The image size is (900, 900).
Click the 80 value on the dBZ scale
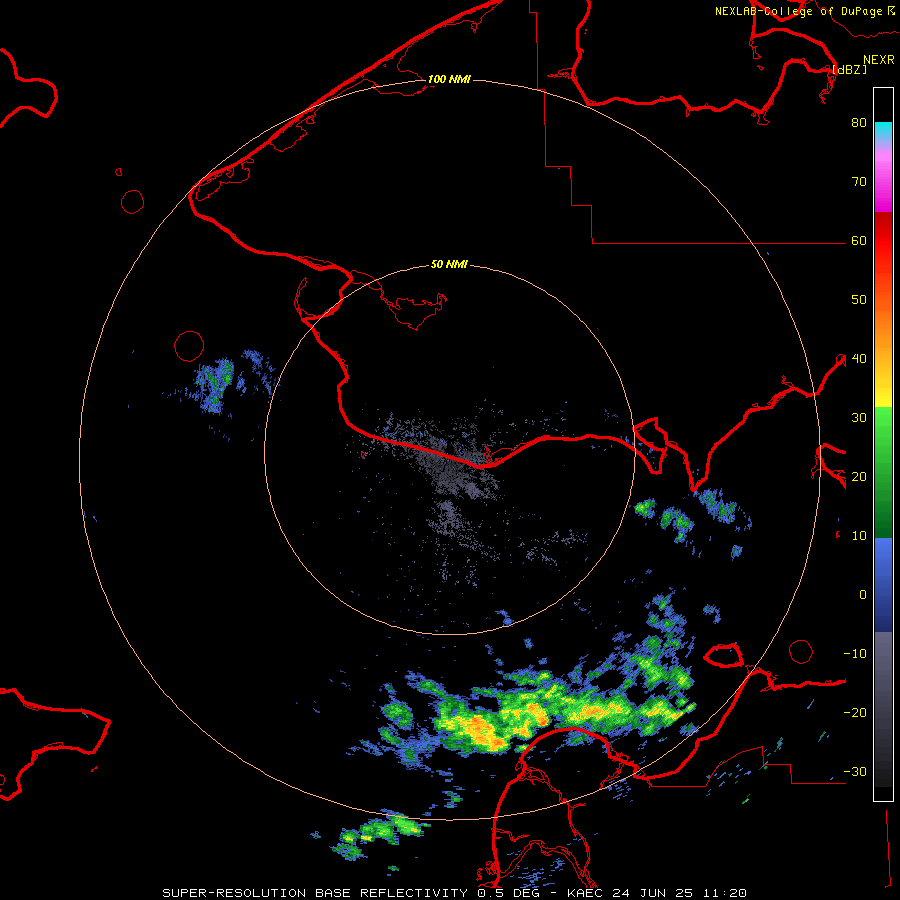tap(859, 122)
